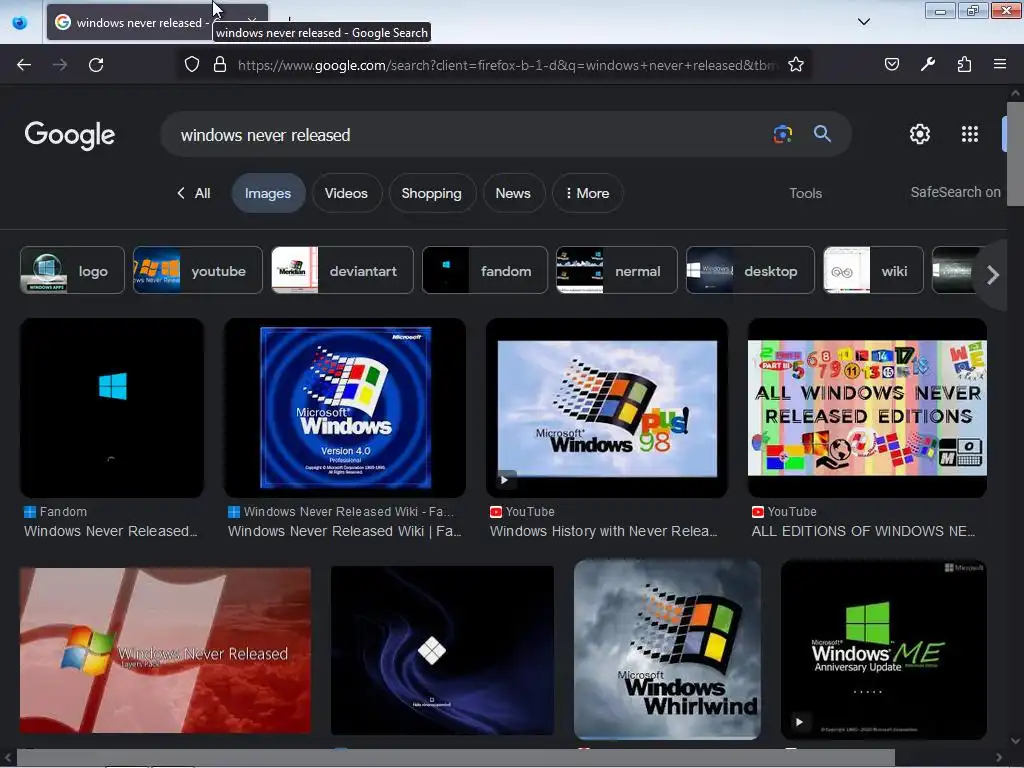Click the magnifying glass search button

point(822,134)
